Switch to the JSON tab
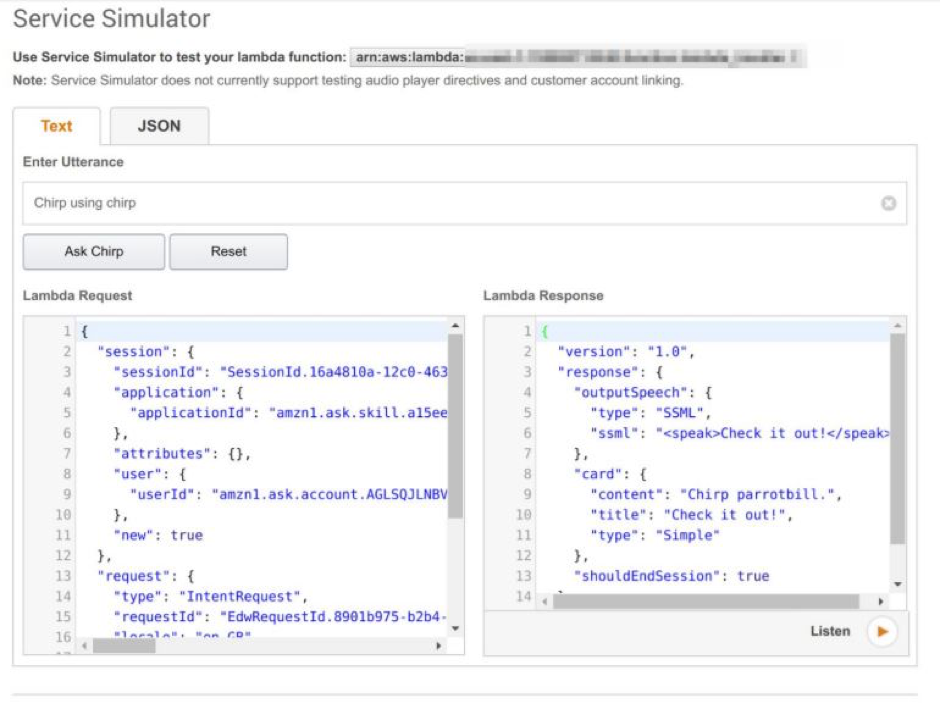Image resolution: width=940 pixels, height=709 pixels. click(x=158, y=126)
